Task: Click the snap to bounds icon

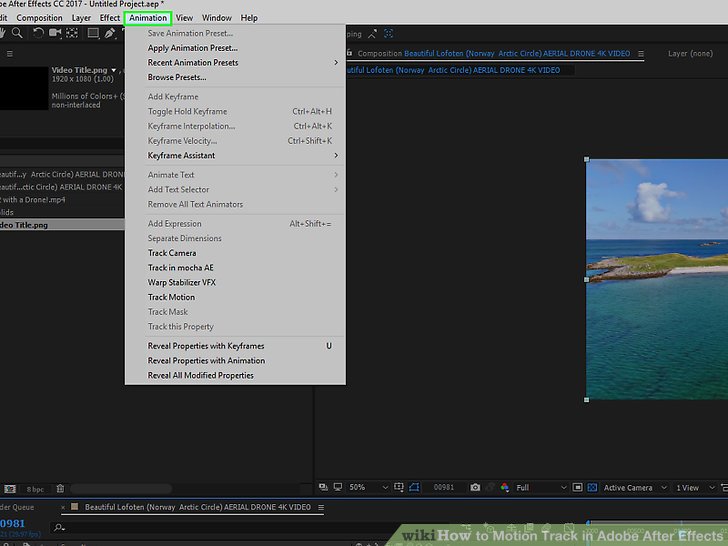Action: pos(388,34)
